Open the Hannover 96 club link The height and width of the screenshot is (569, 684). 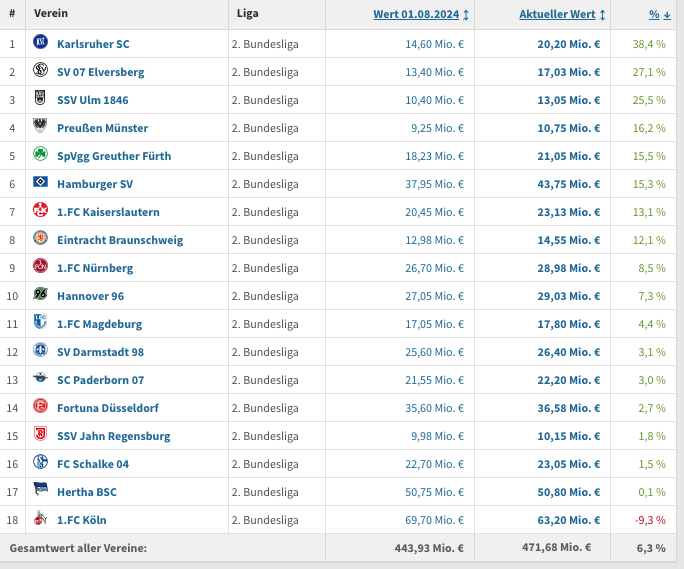[x=91, y=296]
